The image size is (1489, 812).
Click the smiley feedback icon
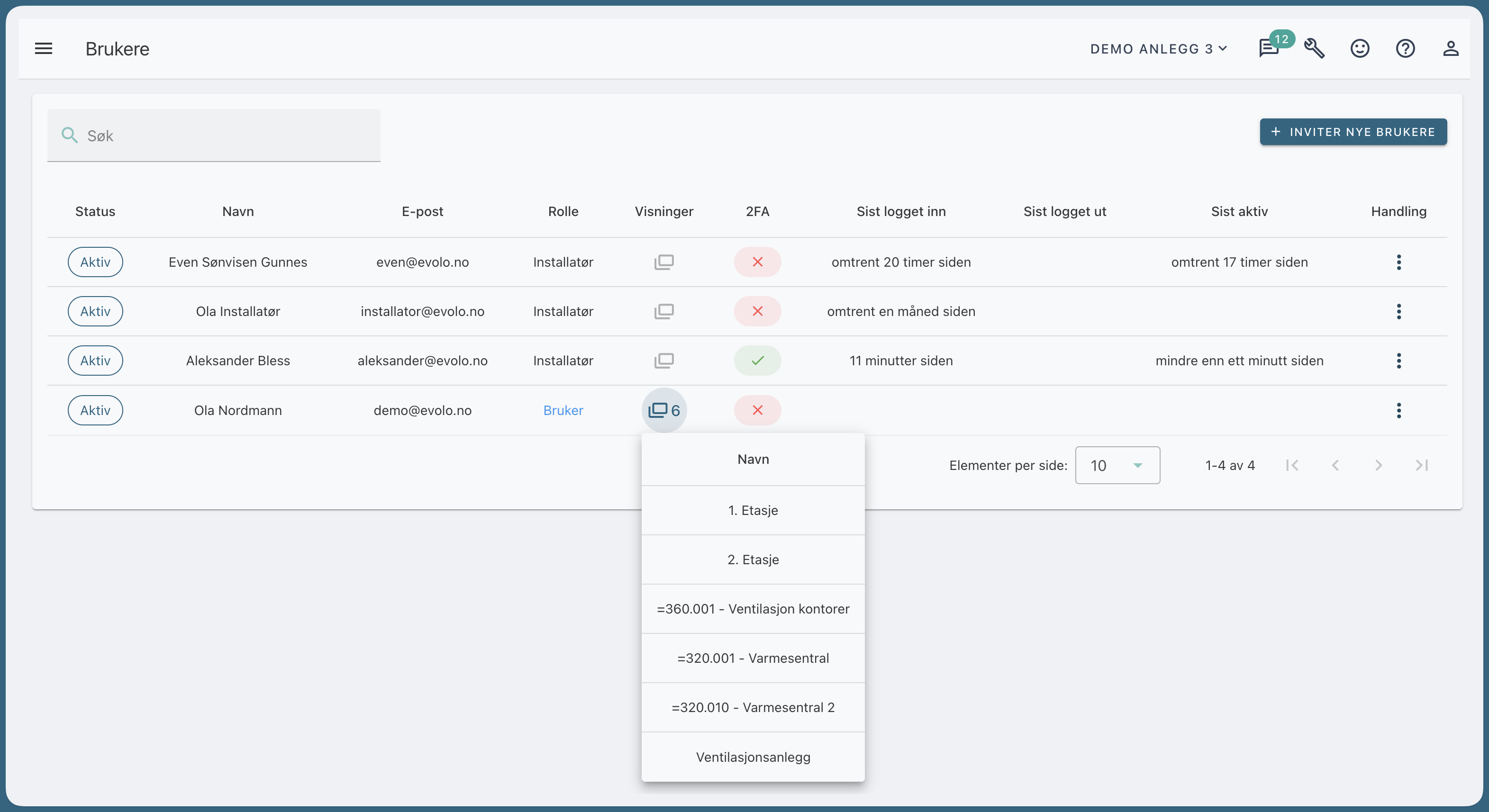tap(1360, 48)
